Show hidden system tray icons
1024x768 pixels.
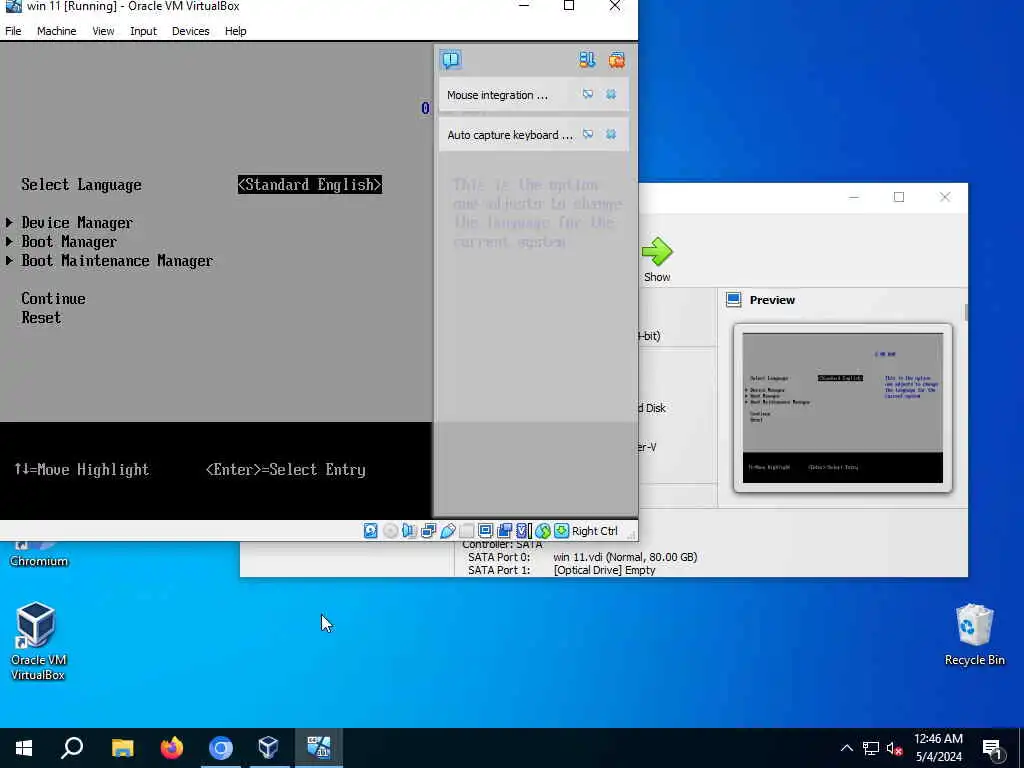[846, 748]
